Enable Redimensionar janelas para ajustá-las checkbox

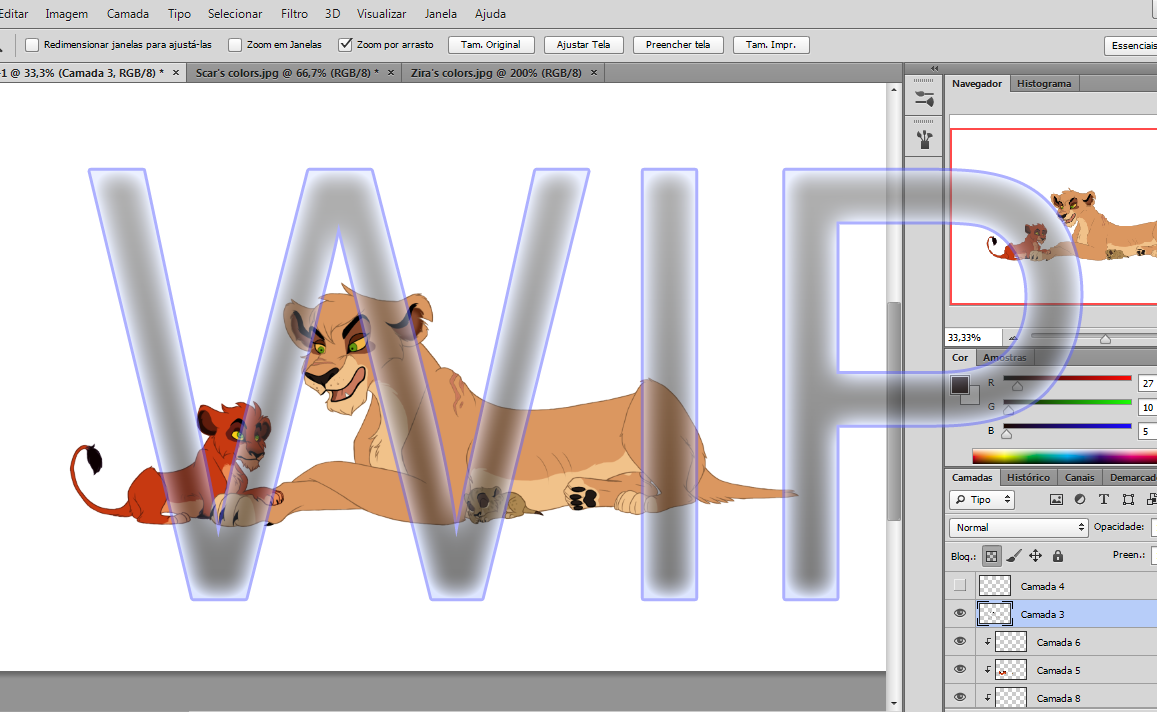(32, 45)
